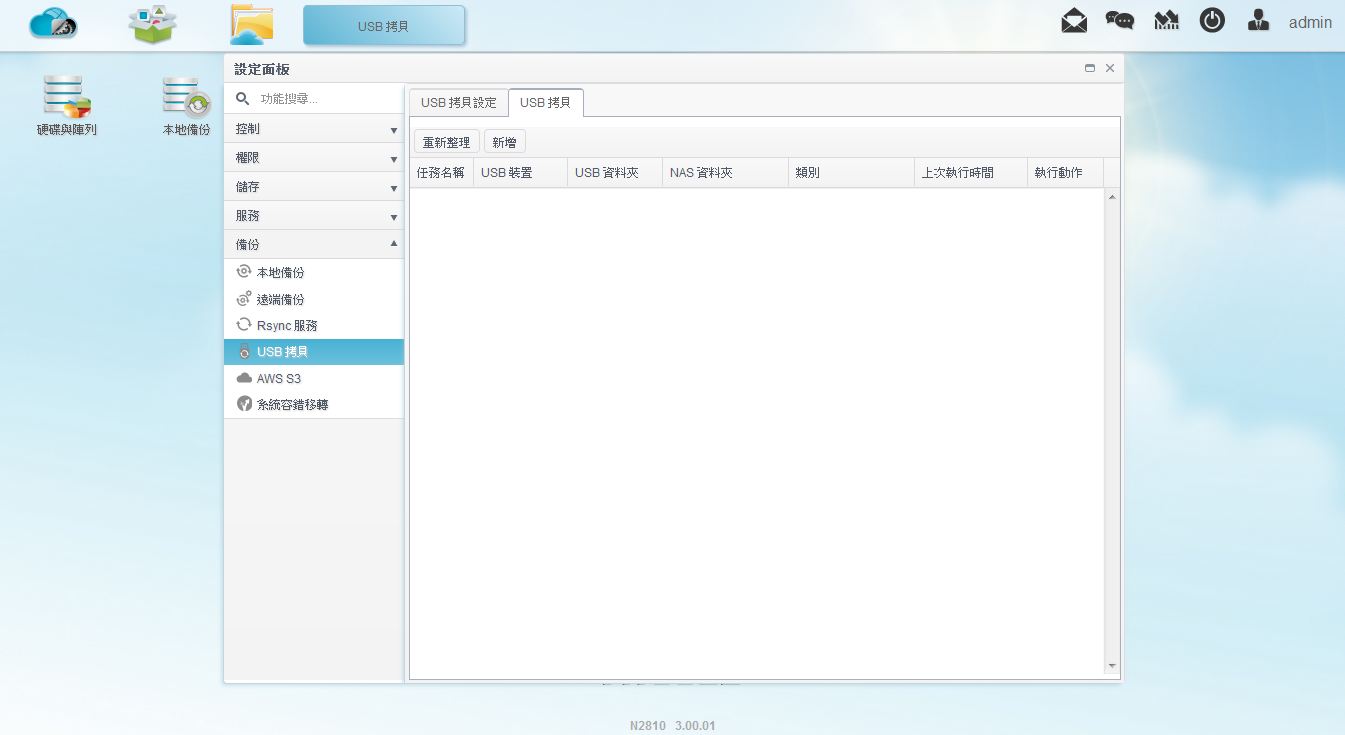1345x735 pixels.
Task: Open the user account person icon
Action: pos(1259,20)
